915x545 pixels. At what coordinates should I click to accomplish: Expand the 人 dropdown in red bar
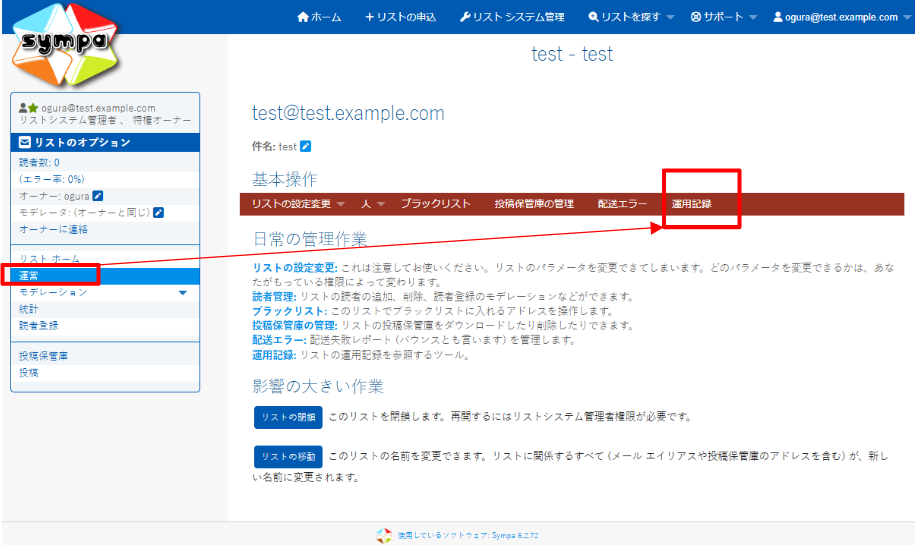pyautogui.click(x=372, y=204)
